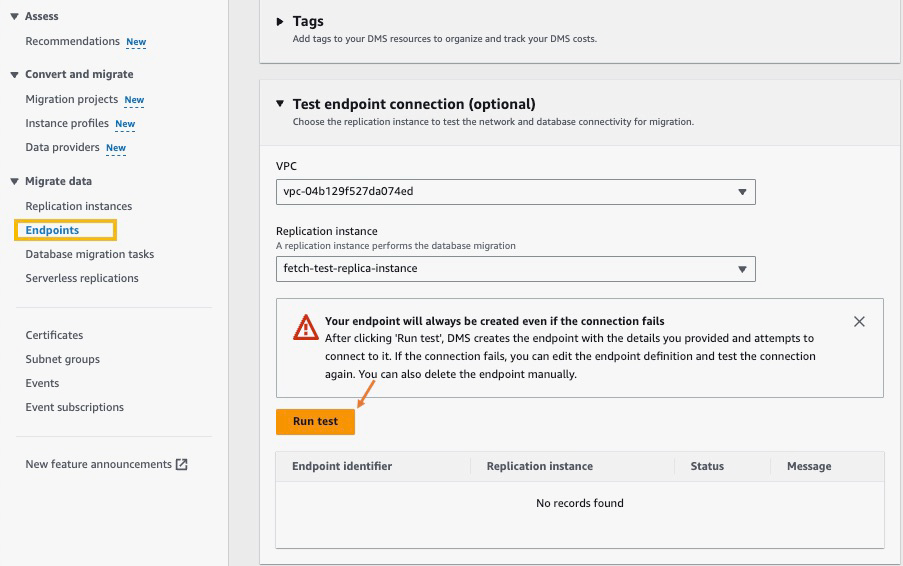Open Serverless replications page
This screenshot has height=566, width=903.
[x=82, y=278]
